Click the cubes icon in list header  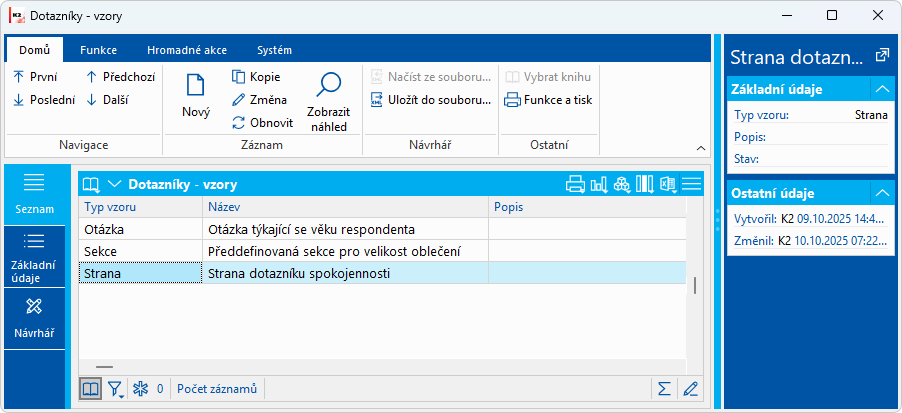(x=622, y=184)
